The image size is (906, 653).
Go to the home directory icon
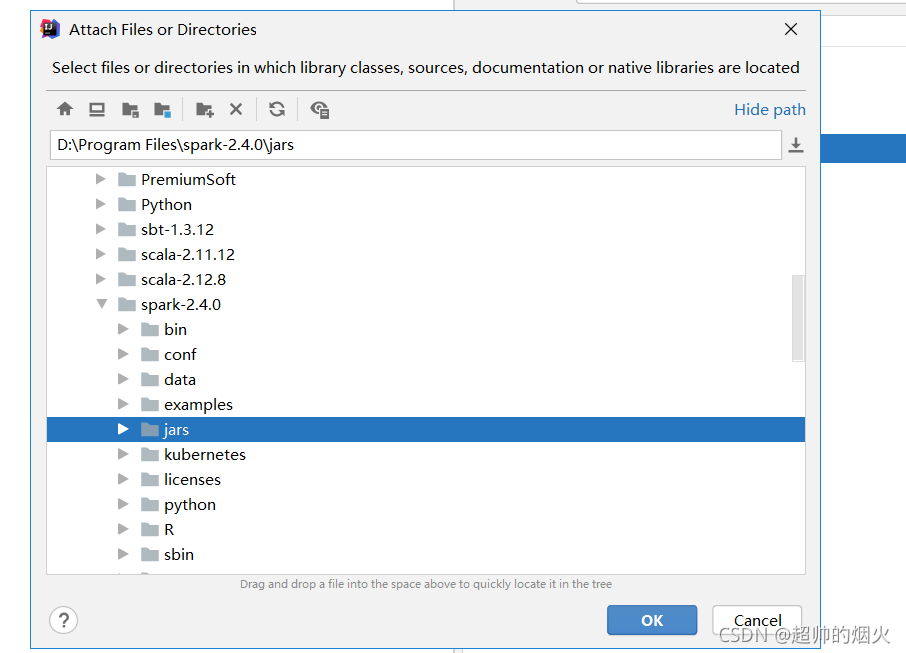pos(65,109)
